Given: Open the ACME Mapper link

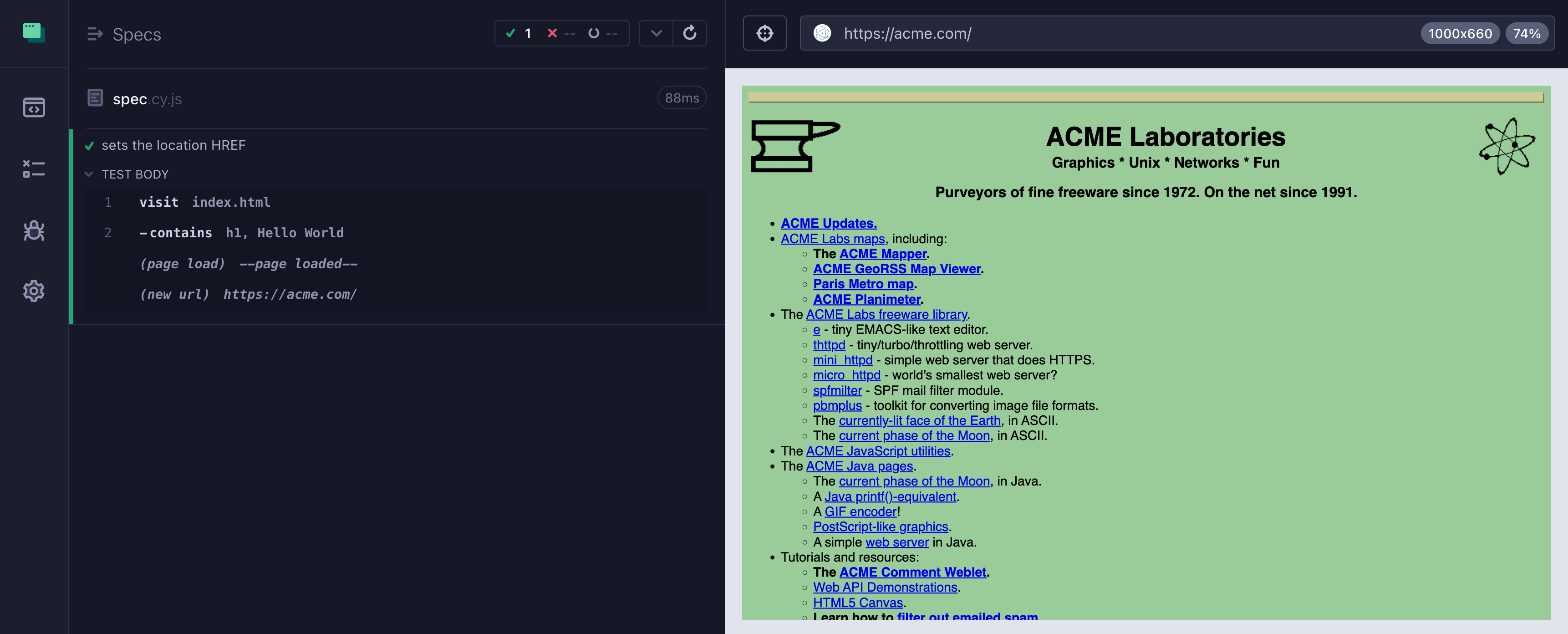Looking at the screenshot, I should 883,254.
